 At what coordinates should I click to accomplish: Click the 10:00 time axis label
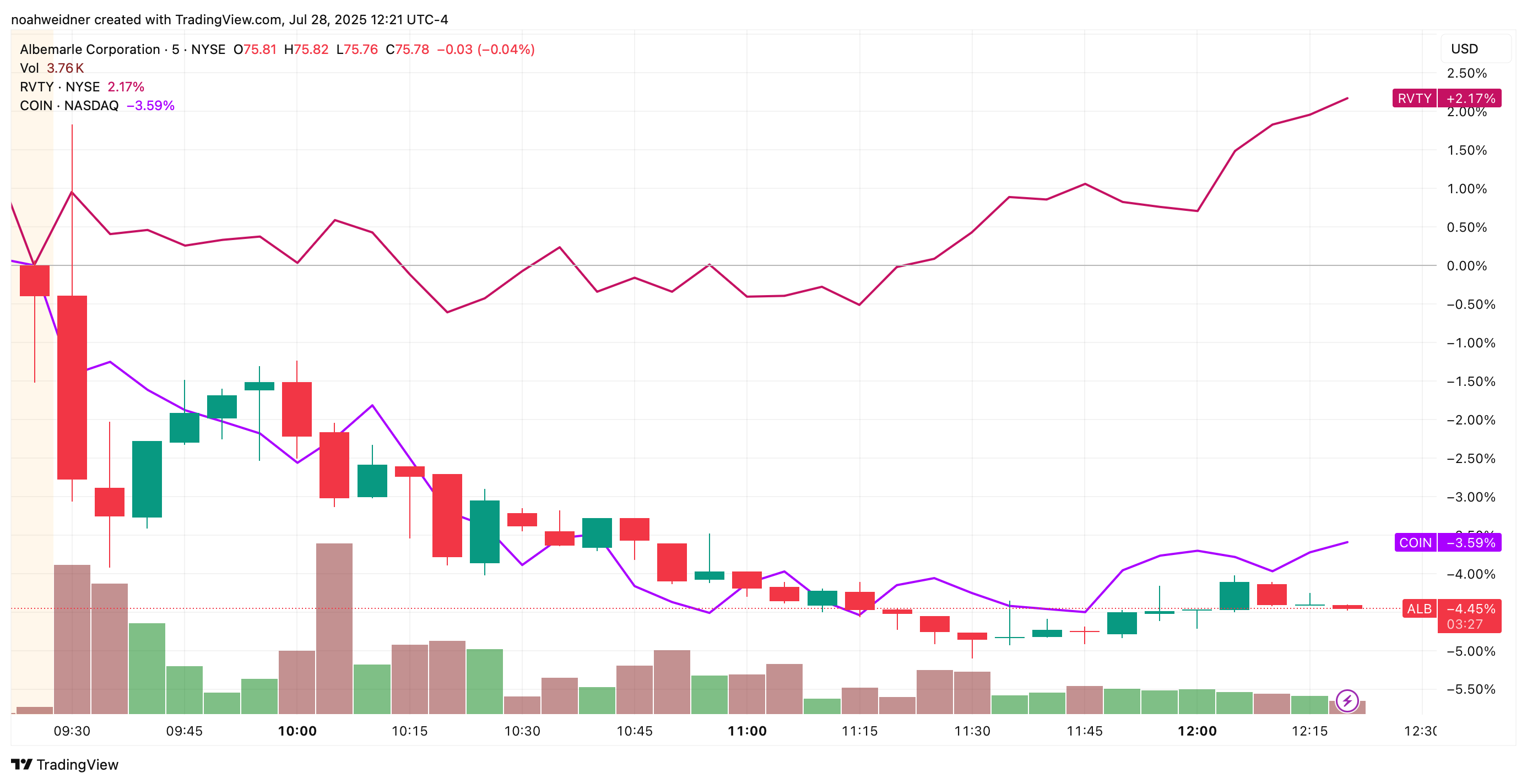click(x=297, y=731)
